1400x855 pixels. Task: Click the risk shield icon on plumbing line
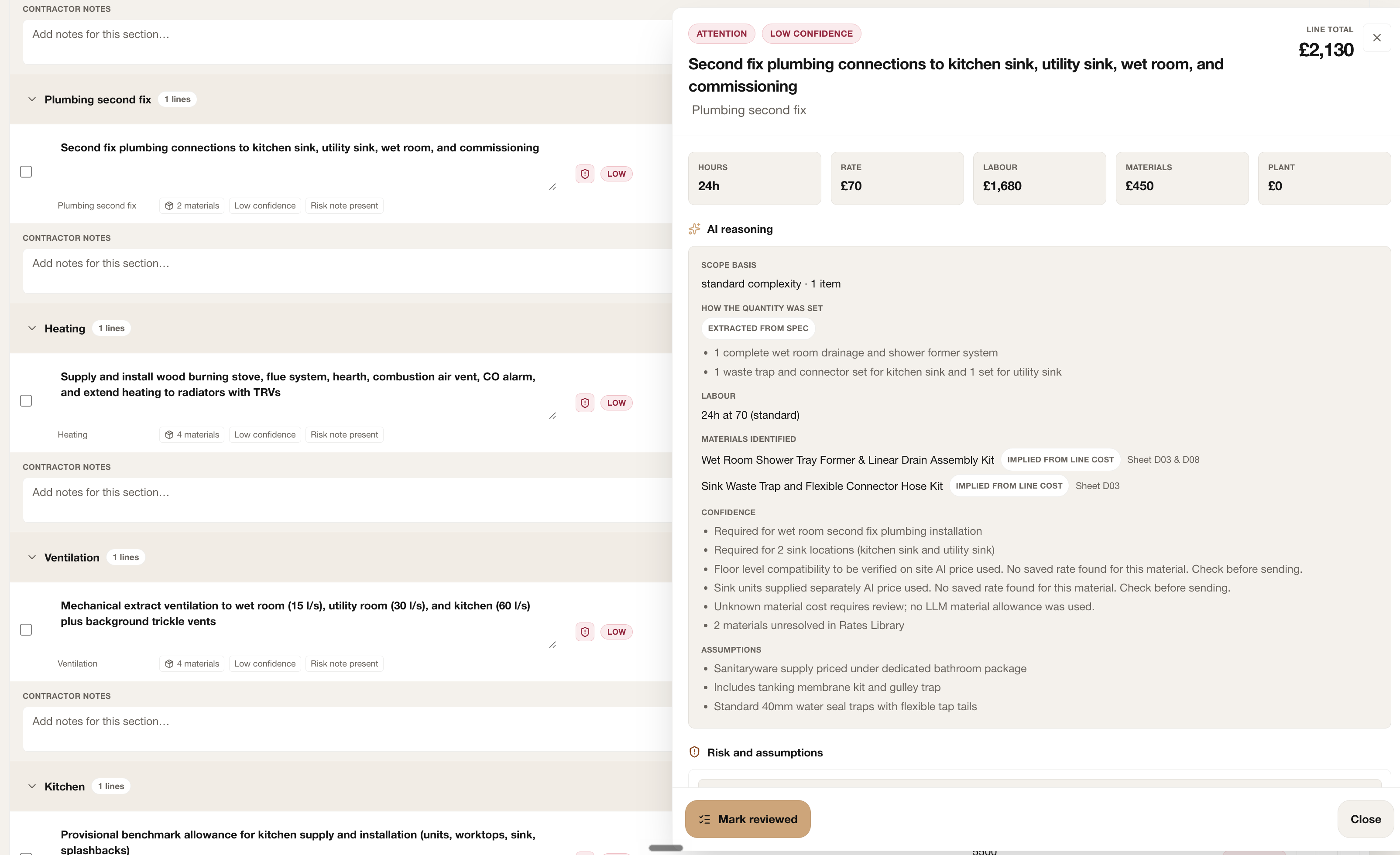[x=585, y=174]
